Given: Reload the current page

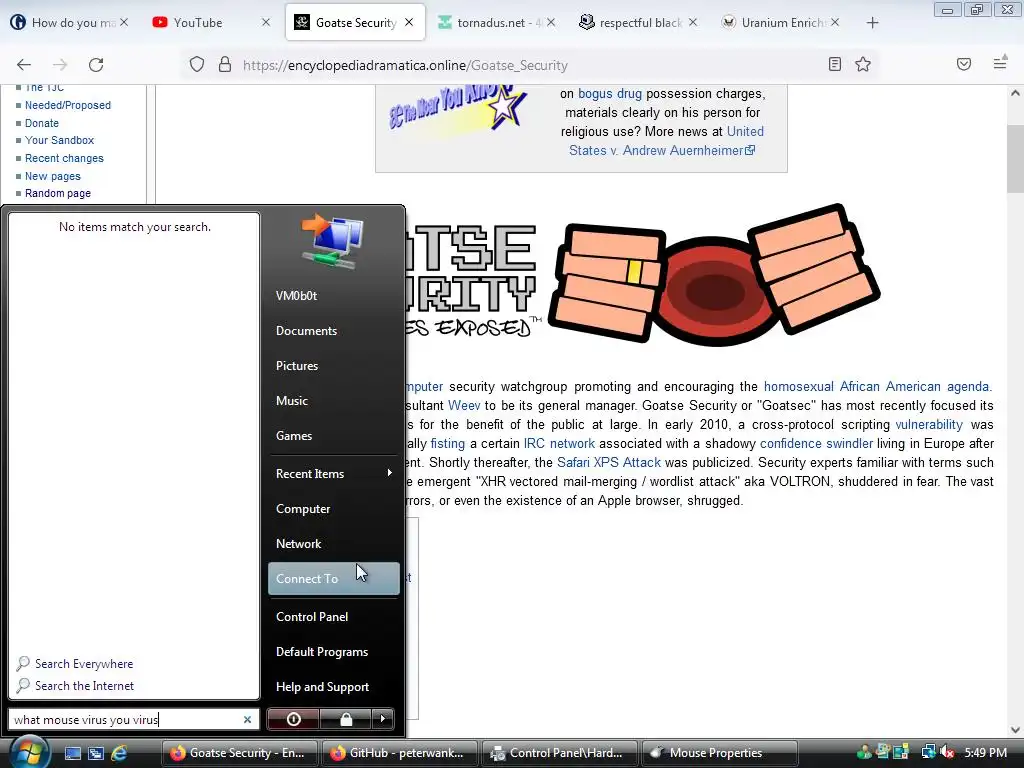Looking at the screenshot, I should [x=96, y=65].
